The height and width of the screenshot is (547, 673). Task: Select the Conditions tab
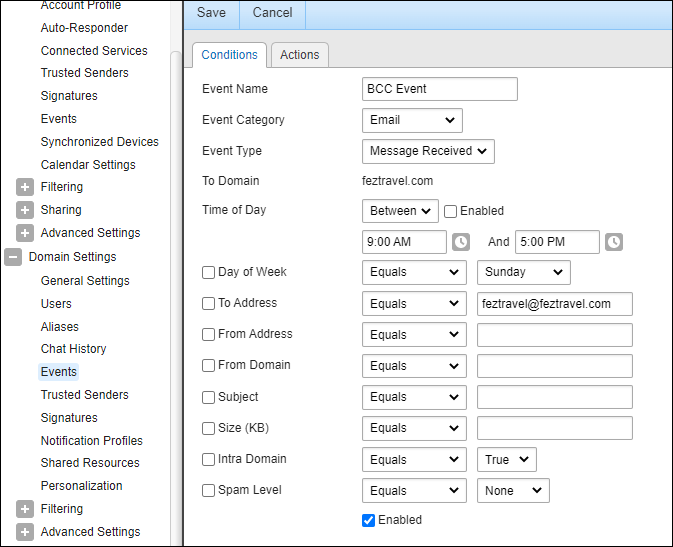(x=229, y=55)
